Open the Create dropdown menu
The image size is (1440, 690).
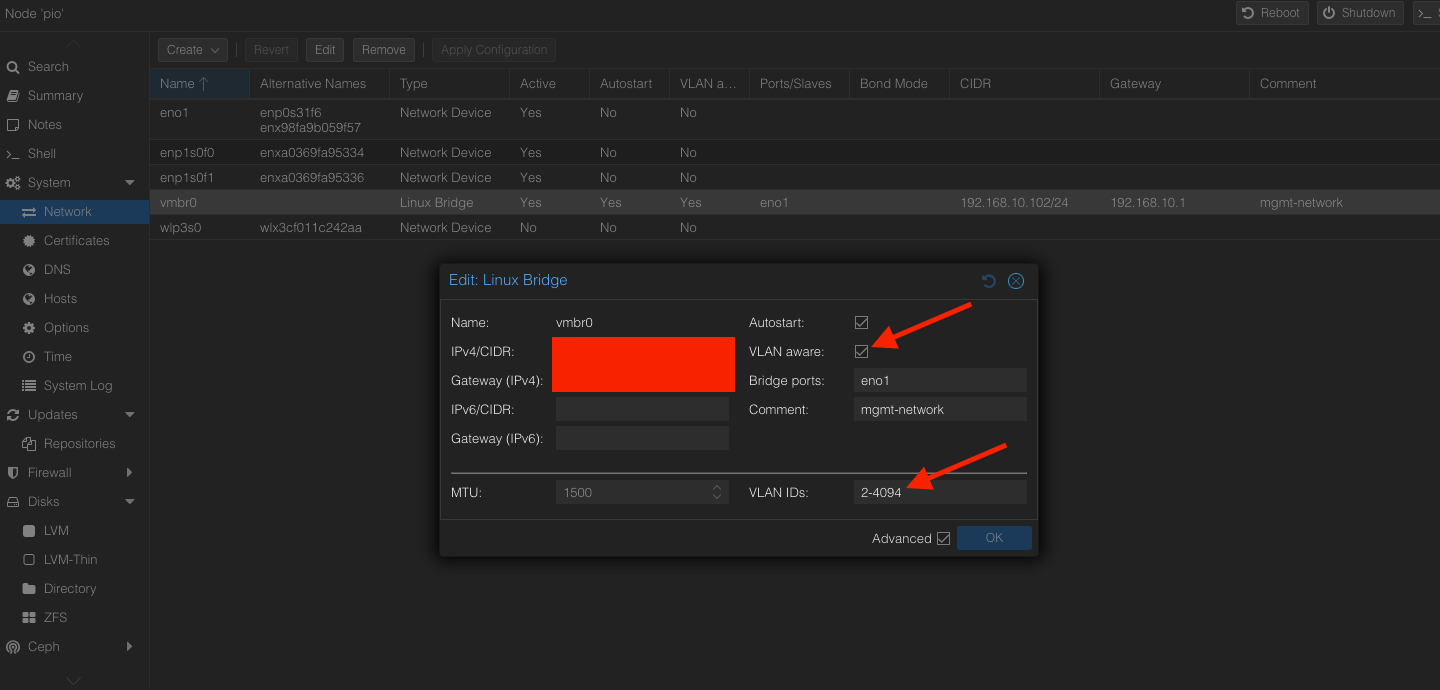point(192,50)
